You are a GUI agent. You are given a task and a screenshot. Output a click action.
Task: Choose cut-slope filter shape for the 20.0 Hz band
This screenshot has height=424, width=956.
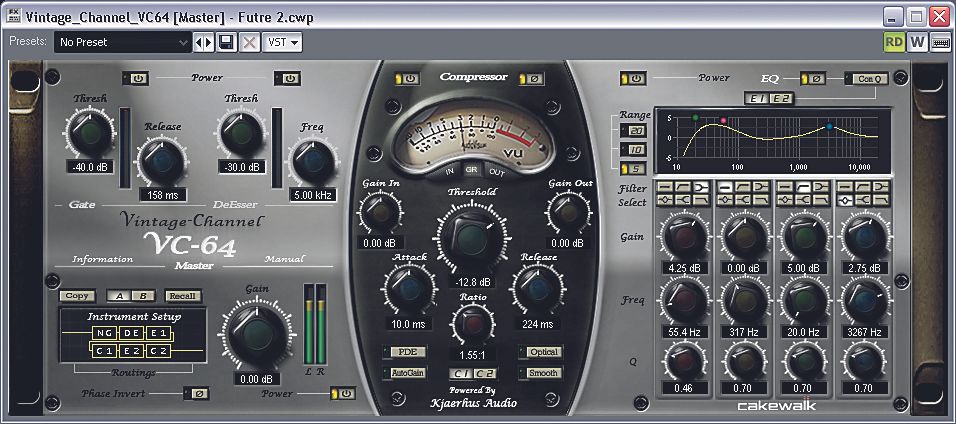pyautogui.click(x=821, y=200)
